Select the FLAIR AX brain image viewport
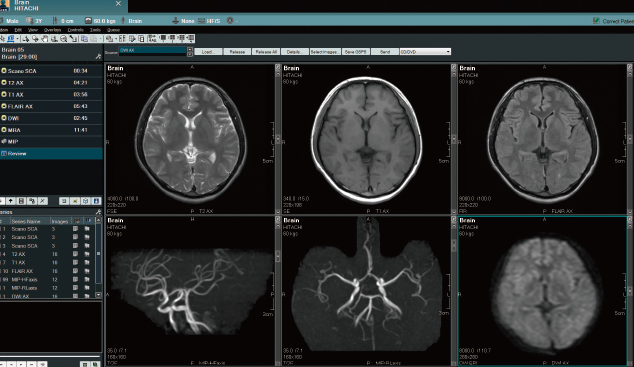The width and height of the screenshot is (634, 367). tap(543, 139)
